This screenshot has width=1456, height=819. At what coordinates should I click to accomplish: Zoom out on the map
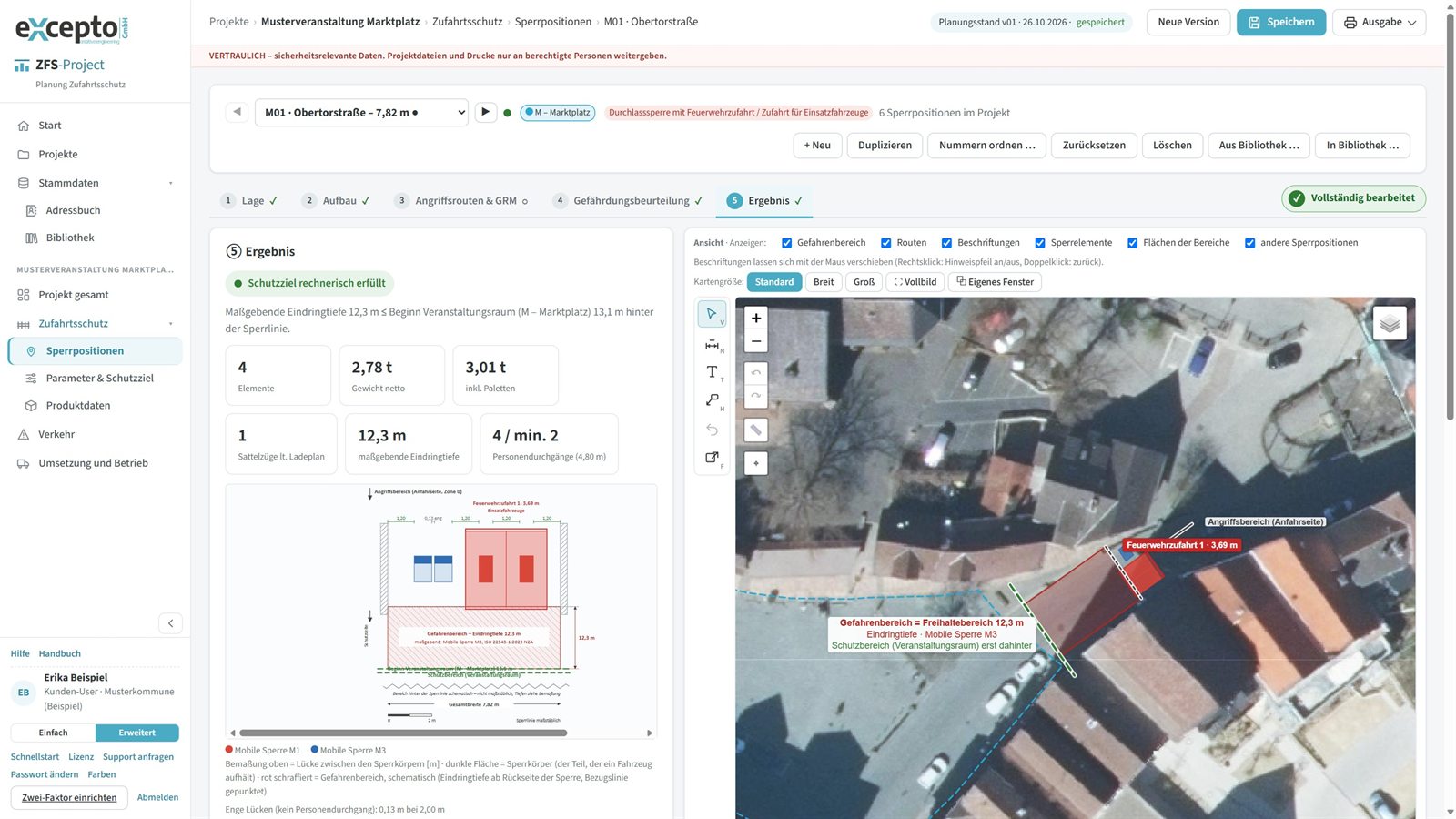[756, 341]
